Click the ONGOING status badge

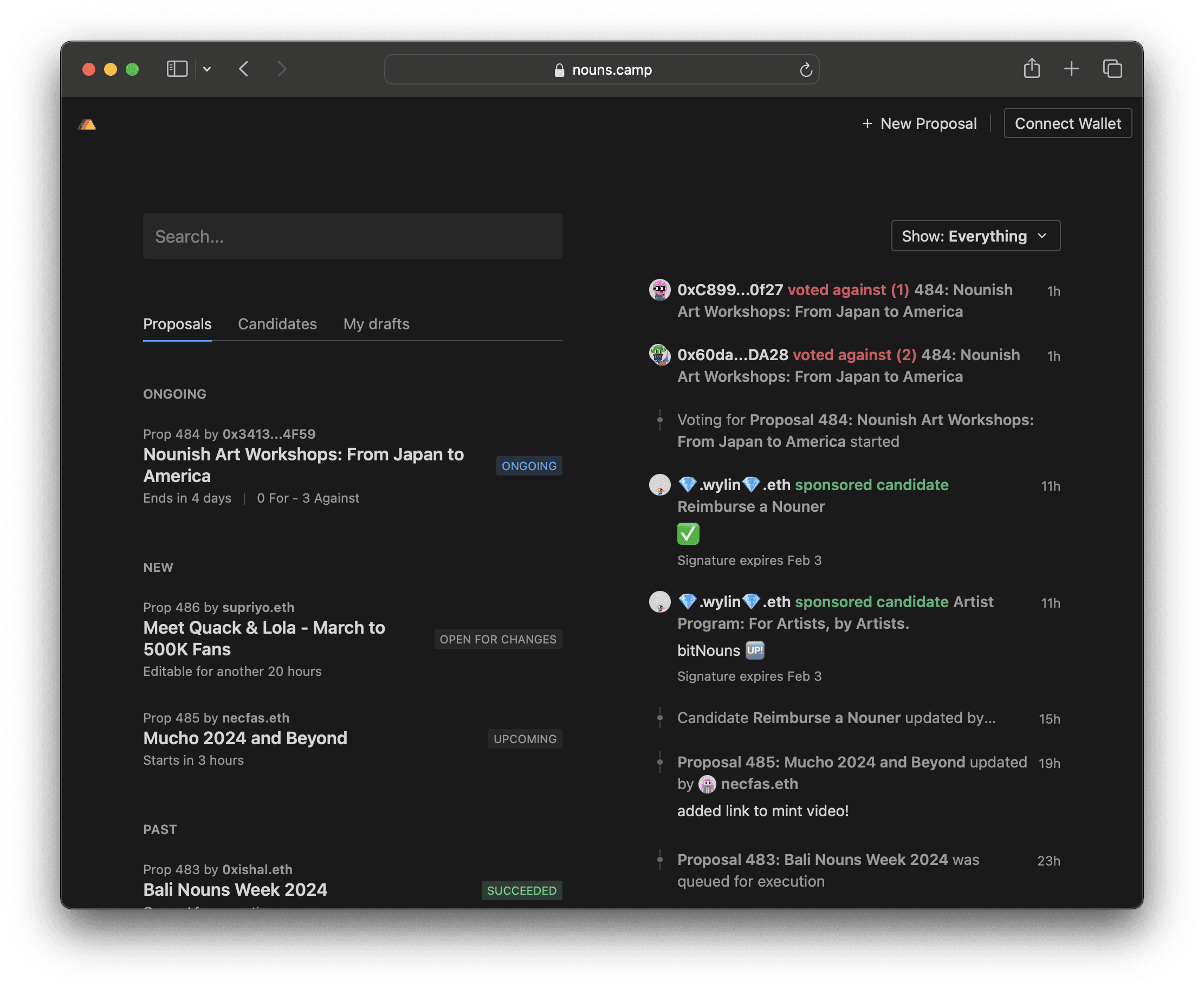[x=529, y=466]
